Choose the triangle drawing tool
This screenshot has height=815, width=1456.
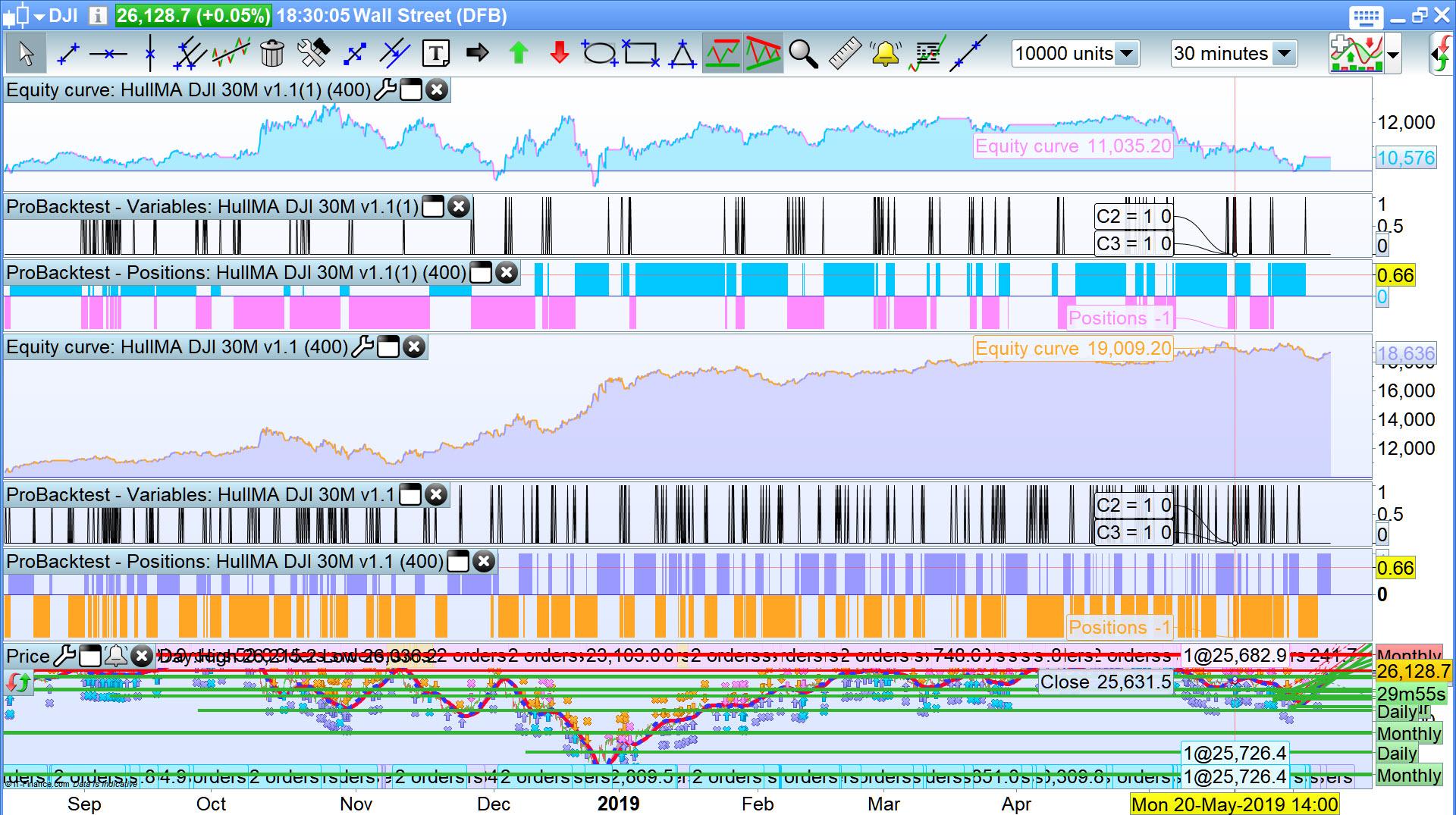(682, 54)
